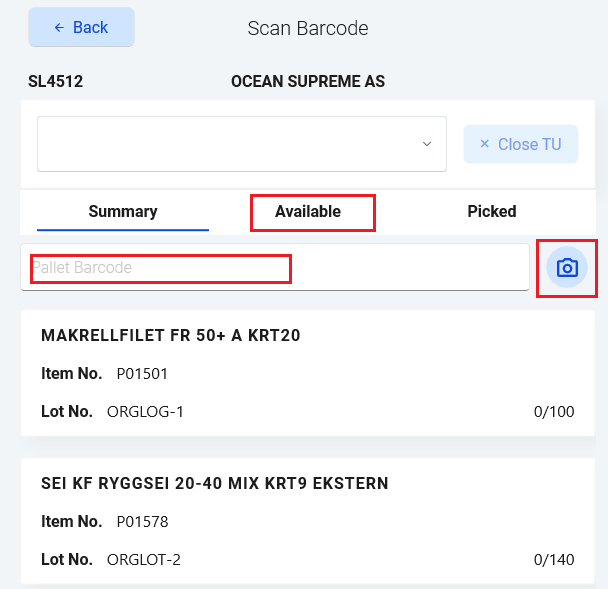Tap the camera scan icon
The height and width of the screenshot is (589, 608).
point(567,268)
